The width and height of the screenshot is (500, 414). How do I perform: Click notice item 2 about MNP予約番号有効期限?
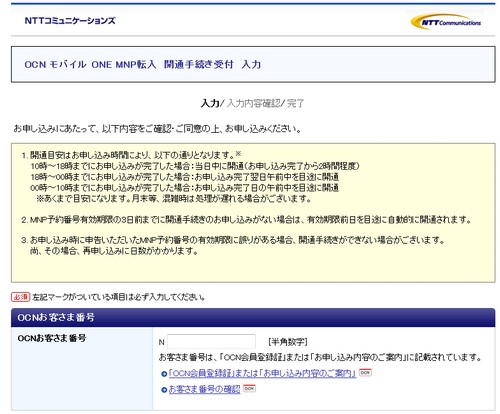246,220
